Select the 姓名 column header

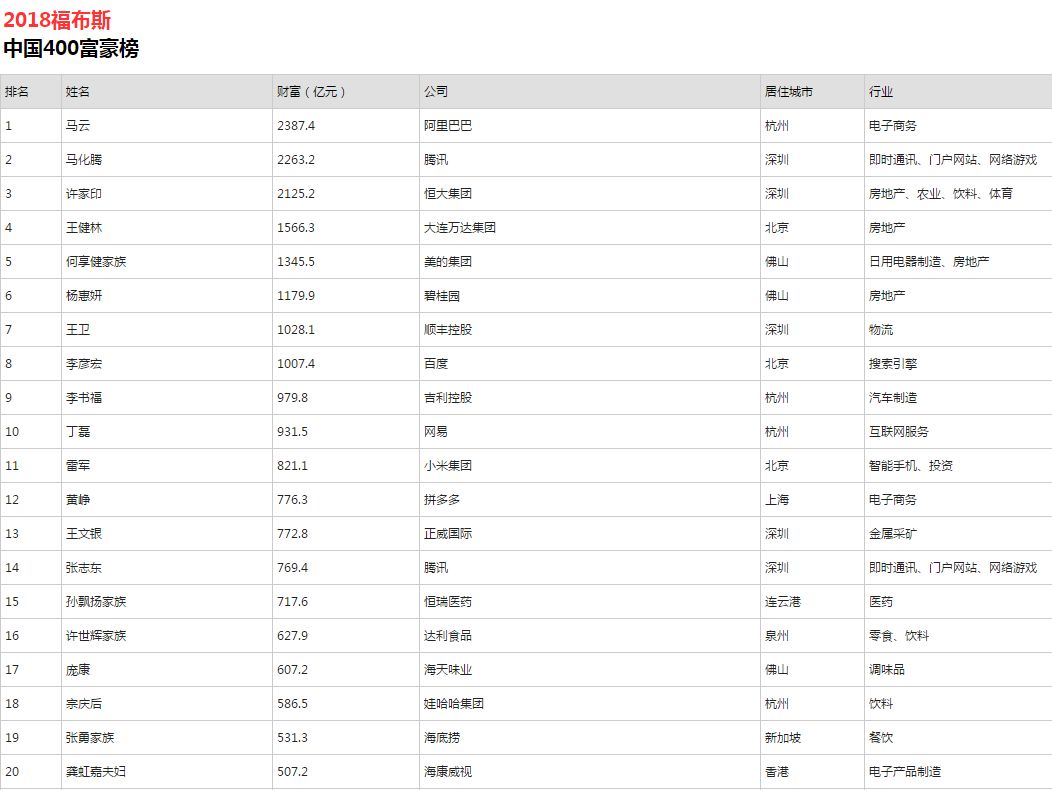pyautogui.click(x=78, y=92)
